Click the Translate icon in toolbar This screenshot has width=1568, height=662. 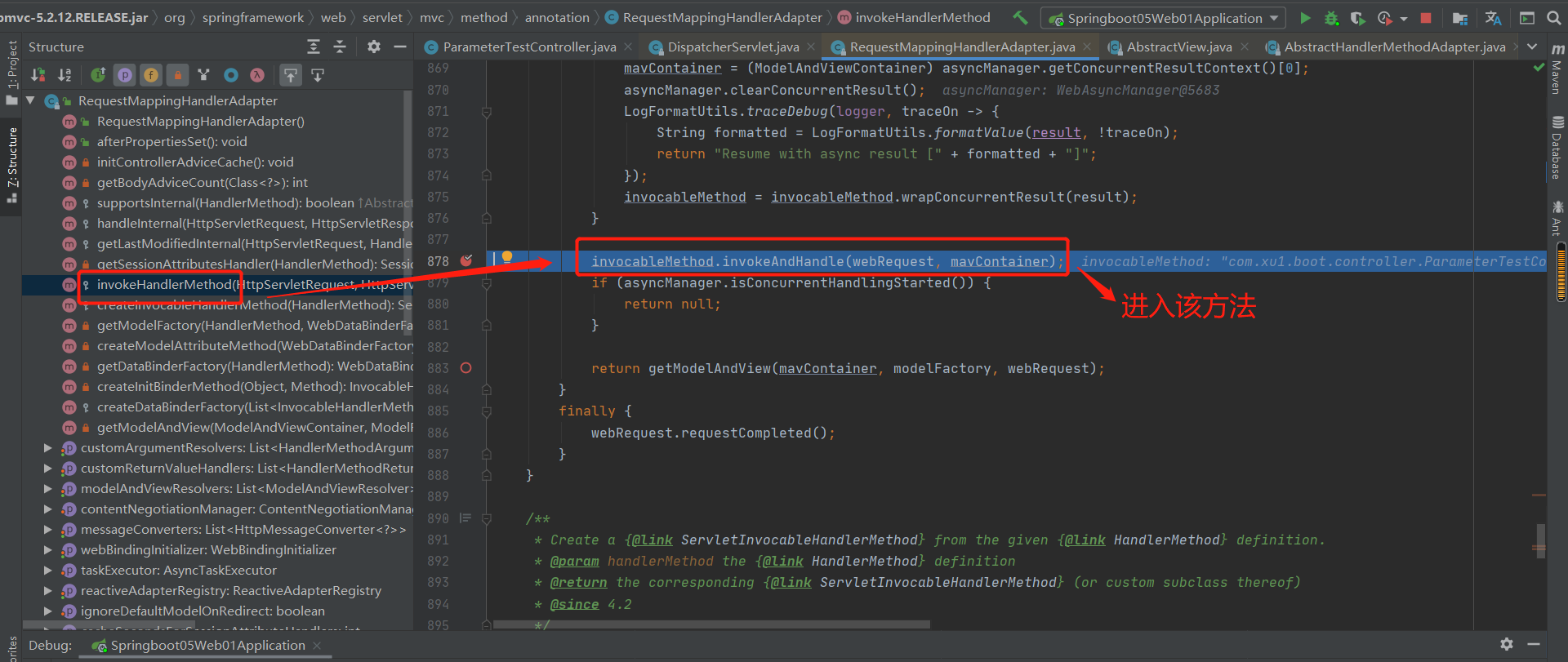(x=1493, y=17)
